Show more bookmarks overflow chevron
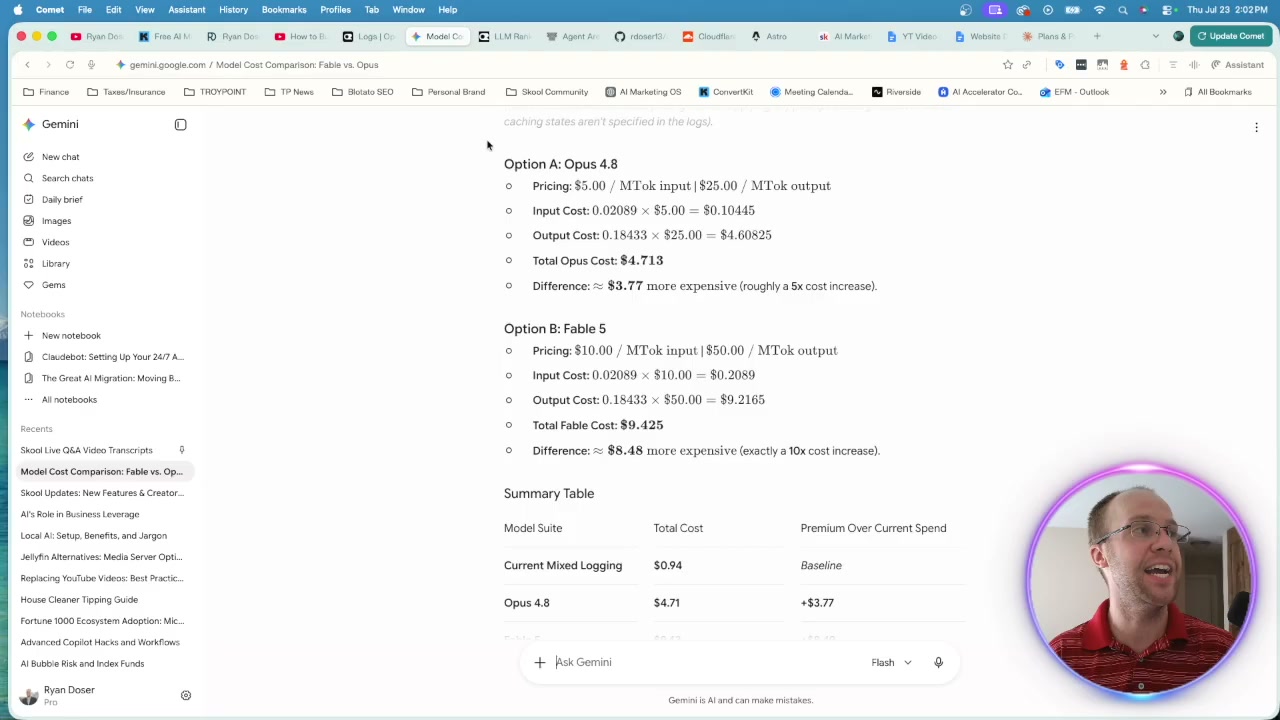Viewport: 1280px width, 720px height. pyautogui.click(x=1163, y=92)
